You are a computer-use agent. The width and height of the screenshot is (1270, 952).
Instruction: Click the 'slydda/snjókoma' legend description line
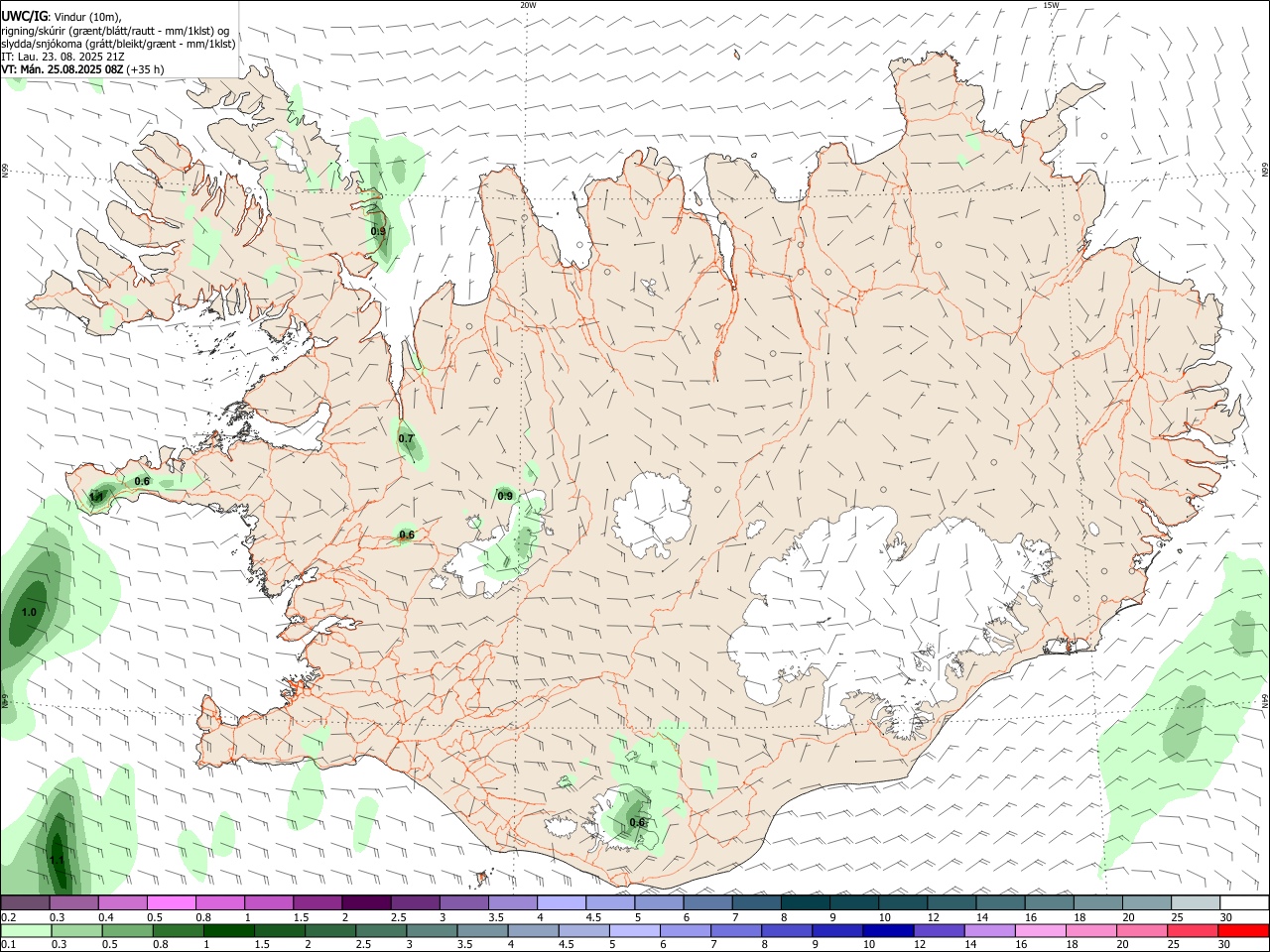[118, 44]
